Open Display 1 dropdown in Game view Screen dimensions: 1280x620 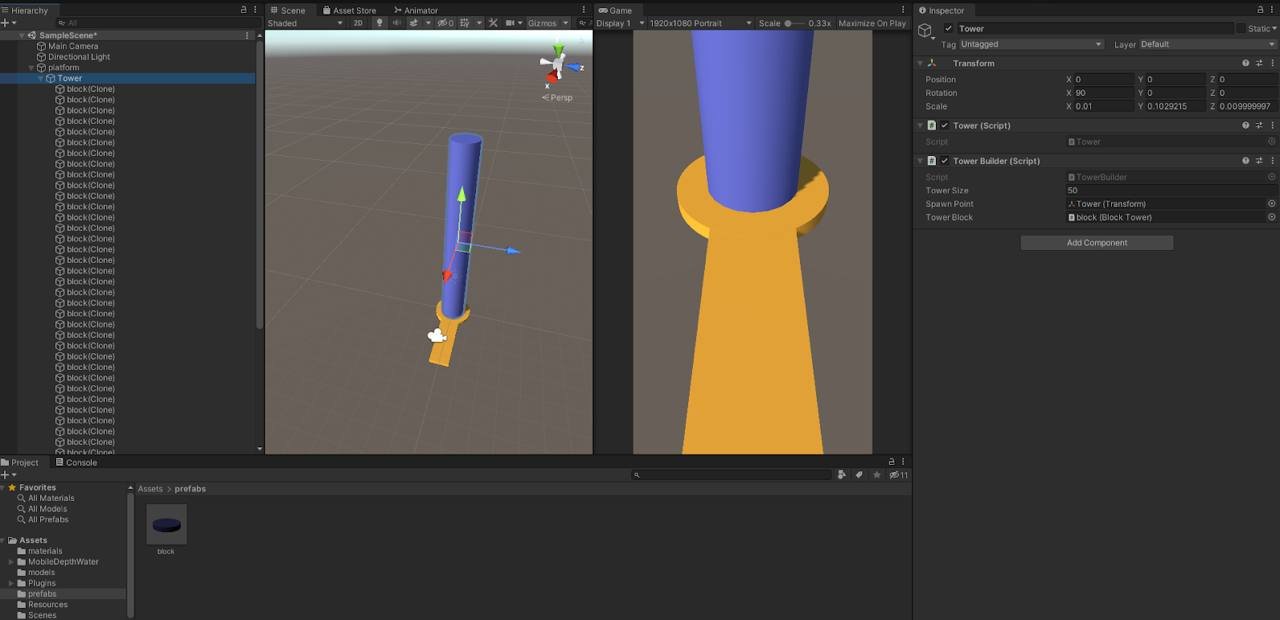point(618,23)
